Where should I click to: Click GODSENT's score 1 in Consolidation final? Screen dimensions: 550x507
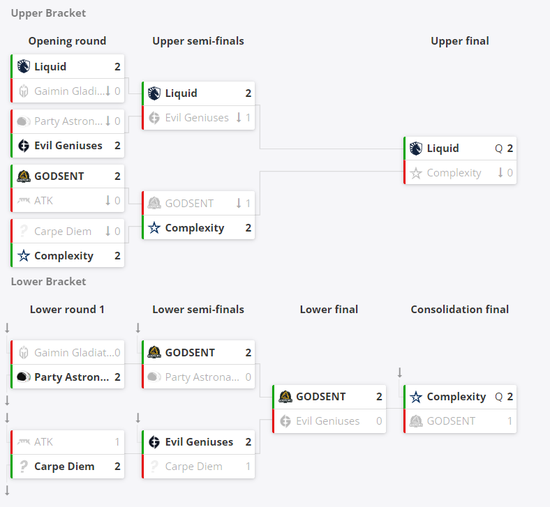[510, 421]
